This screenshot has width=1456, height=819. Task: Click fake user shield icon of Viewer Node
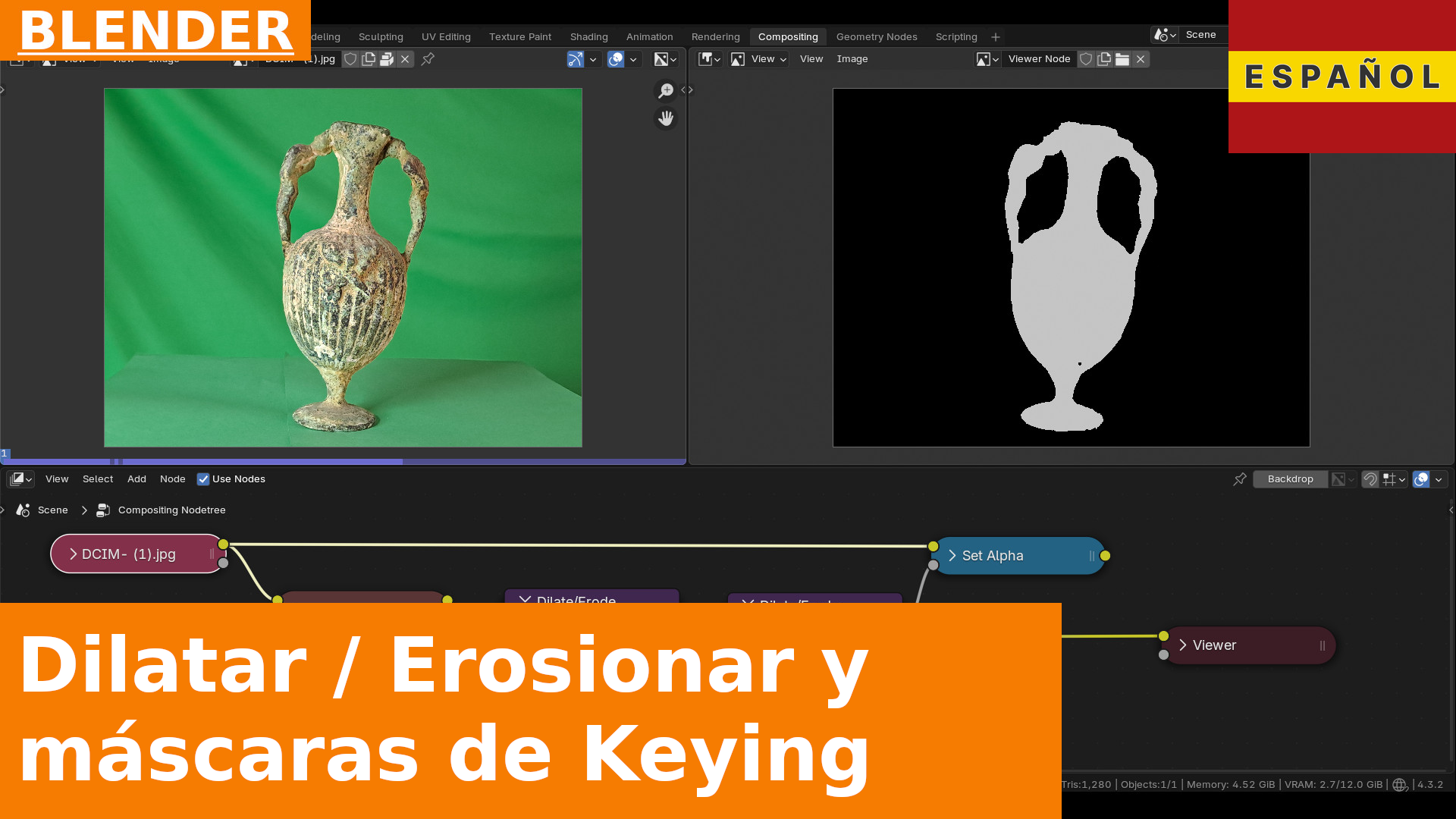coord(1086,59)
